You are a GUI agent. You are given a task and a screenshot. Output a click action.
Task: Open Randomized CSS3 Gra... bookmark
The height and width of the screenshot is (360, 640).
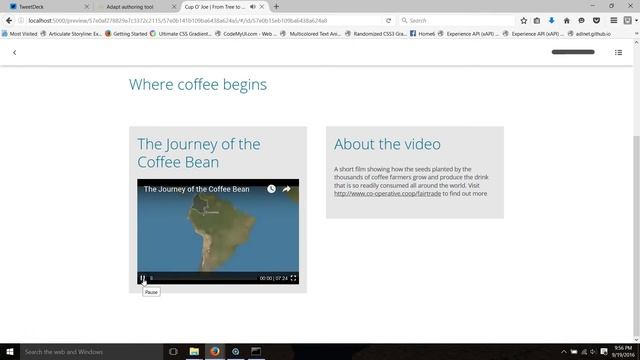point(376,34)
